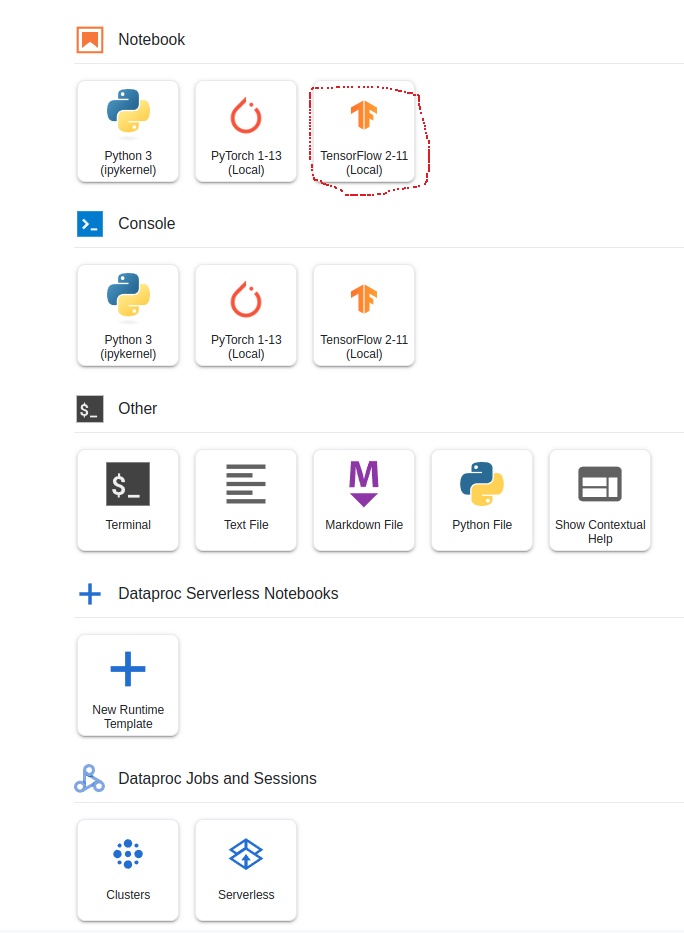Show Contextual Help panel

pyautogui.click(x=600, y=500)
